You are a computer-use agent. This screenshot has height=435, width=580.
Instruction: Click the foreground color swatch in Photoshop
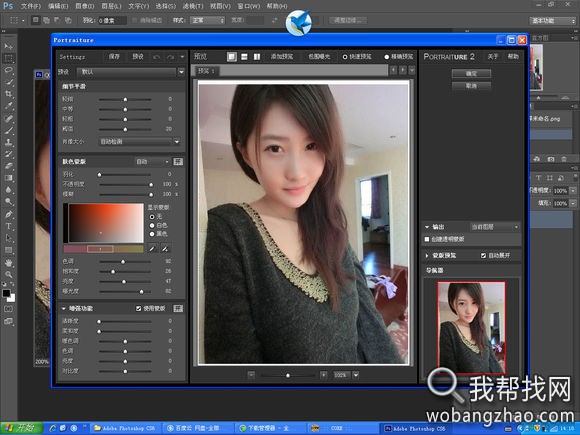pyautogui.click(x=6, y=293)
